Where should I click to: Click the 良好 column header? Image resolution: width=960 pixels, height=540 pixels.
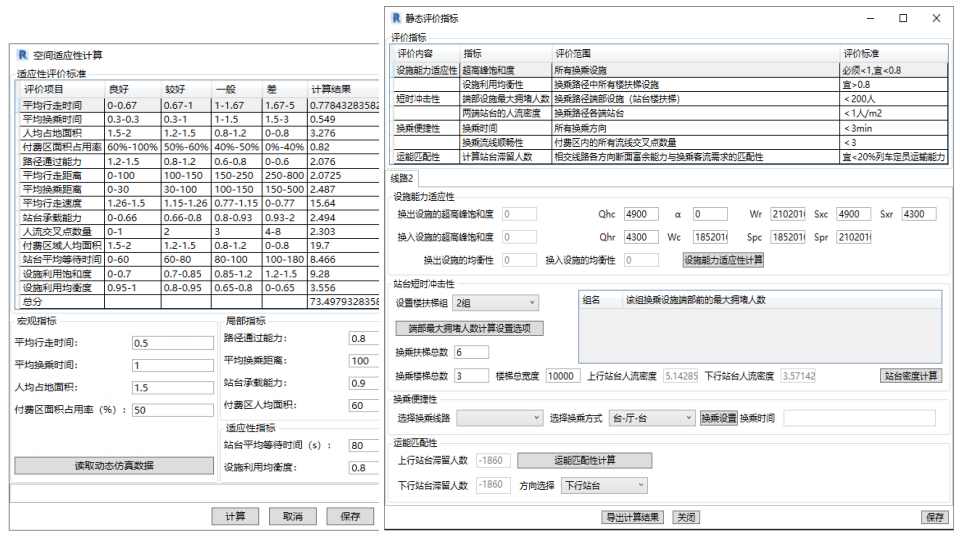pos(133,89)
